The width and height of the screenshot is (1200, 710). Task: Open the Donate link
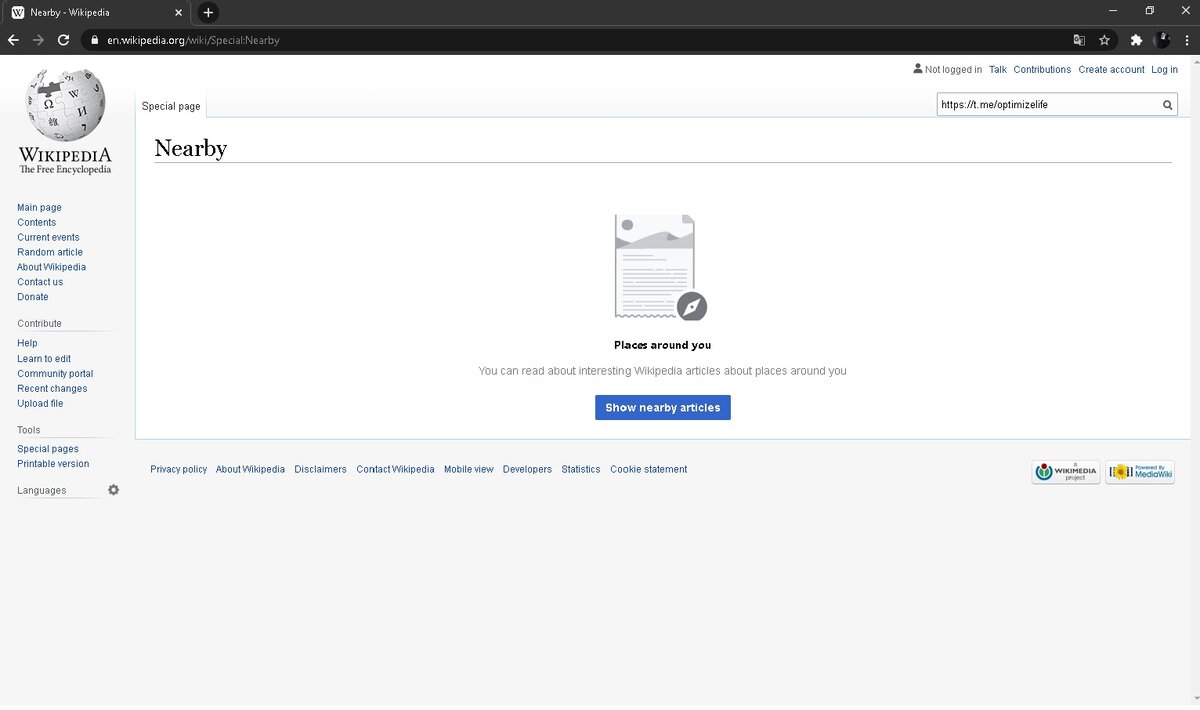tap(32, 297)
